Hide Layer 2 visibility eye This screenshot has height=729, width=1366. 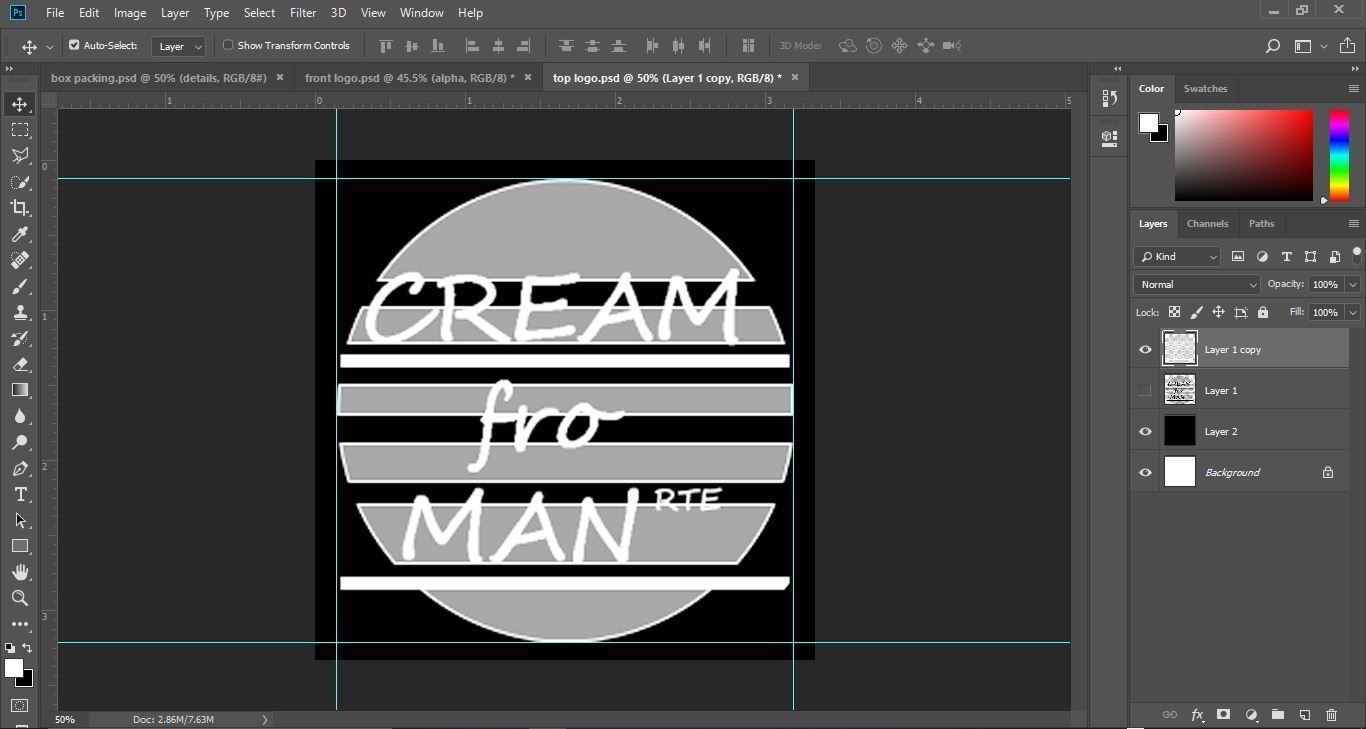(x=1146, y=431)
